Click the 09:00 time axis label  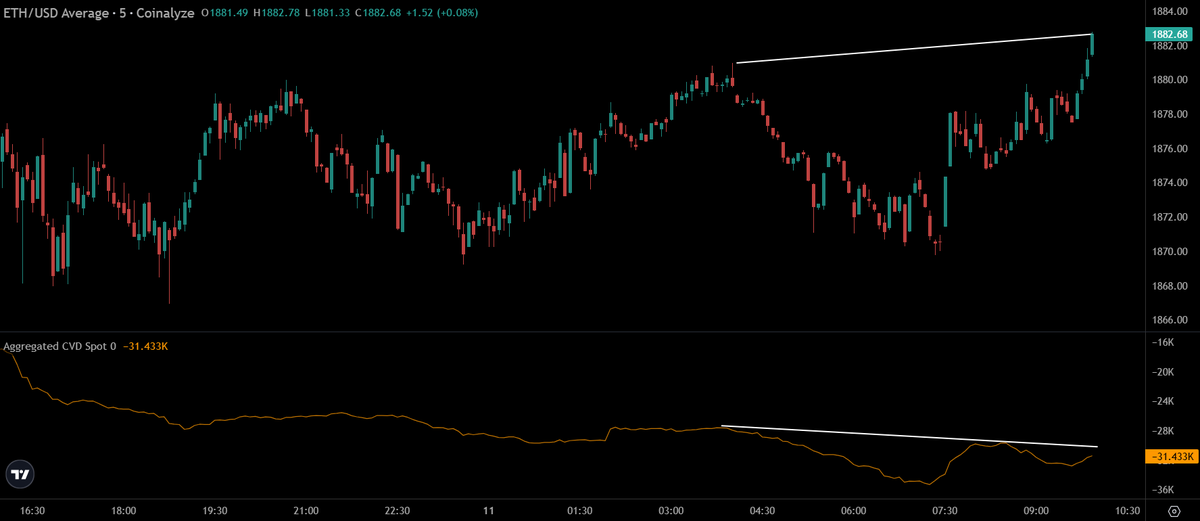coord(1036,511)
